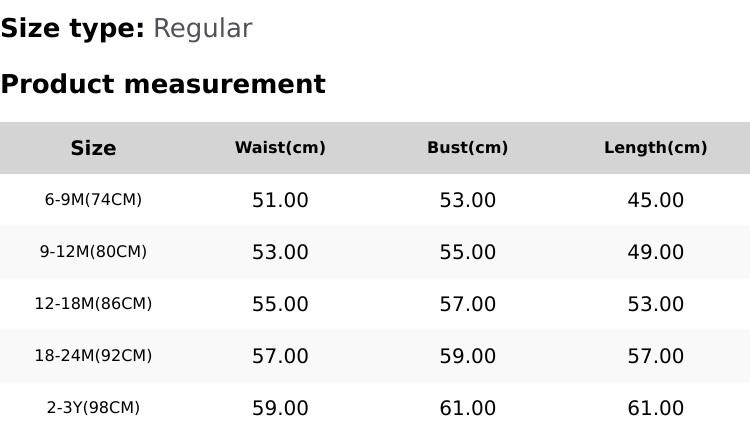This screenshot has width=750, height=434.
Task: Click the 18-24M(92CM) size row label
Action: click(93, 356)
